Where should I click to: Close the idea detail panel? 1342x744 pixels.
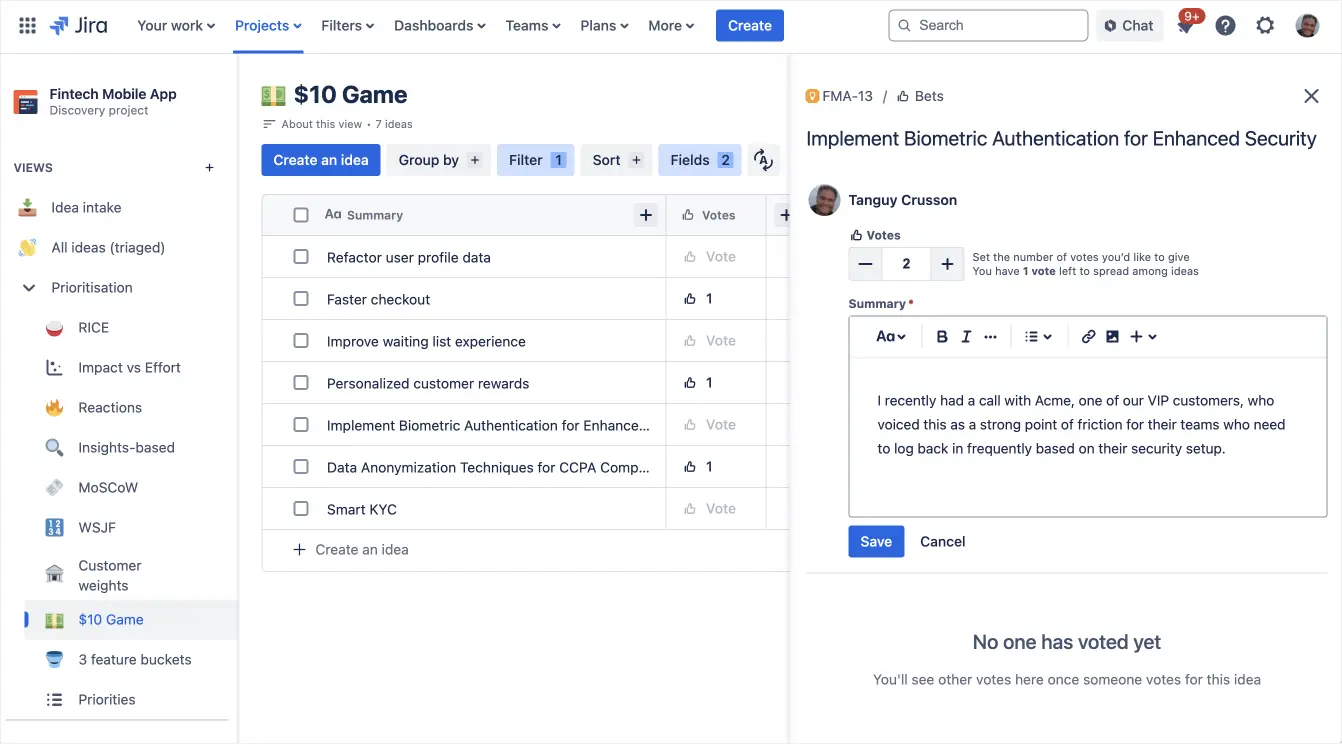pyautogui.click(x=1311, y=96)
